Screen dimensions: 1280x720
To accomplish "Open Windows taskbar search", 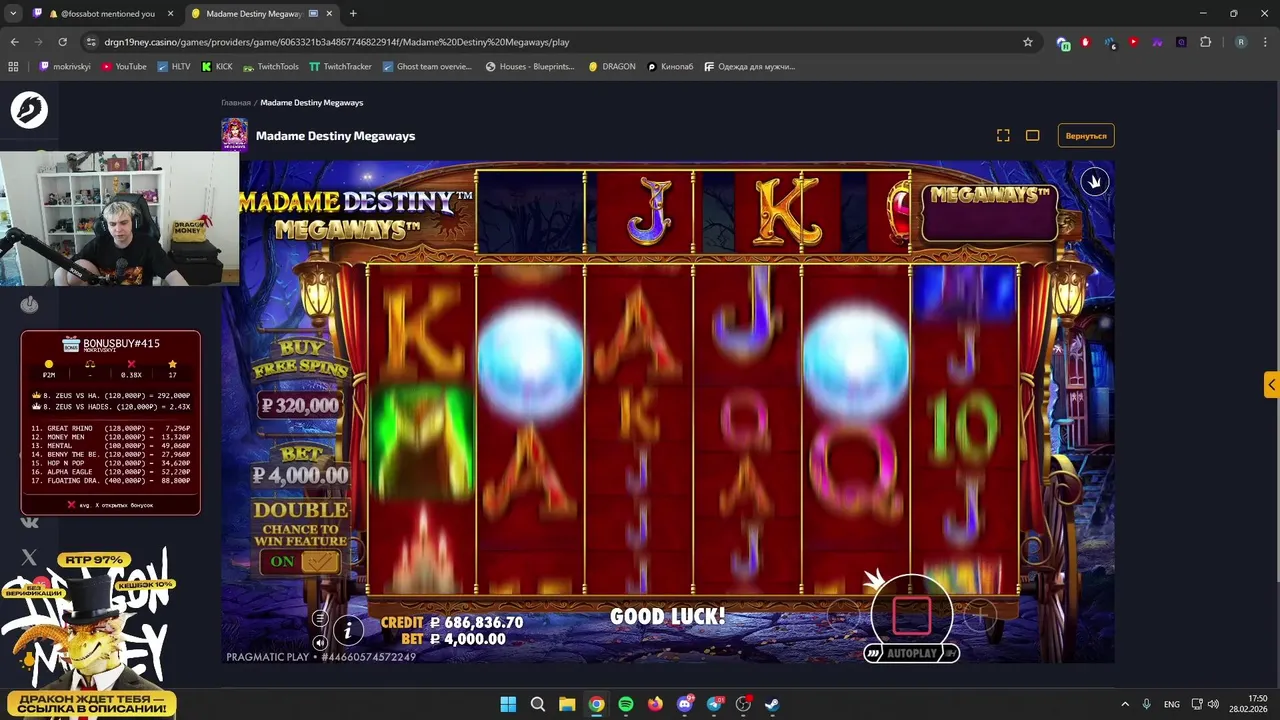I will [x=537, y=704].
